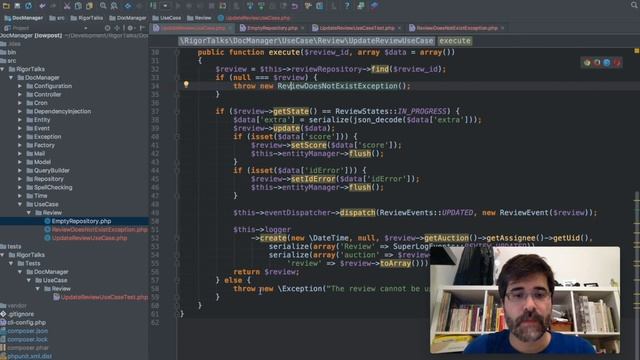Expand the DependencyInjection folder

pyautogui.click(x=20, y=111)
